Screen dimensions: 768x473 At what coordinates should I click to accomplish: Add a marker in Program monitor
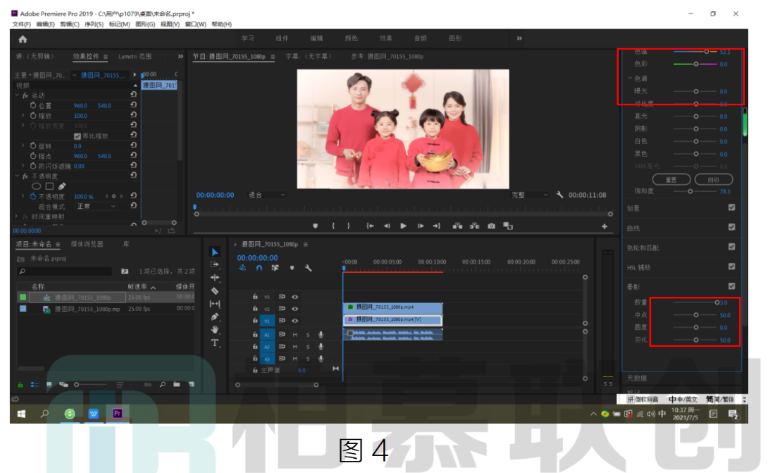point(315,226)
